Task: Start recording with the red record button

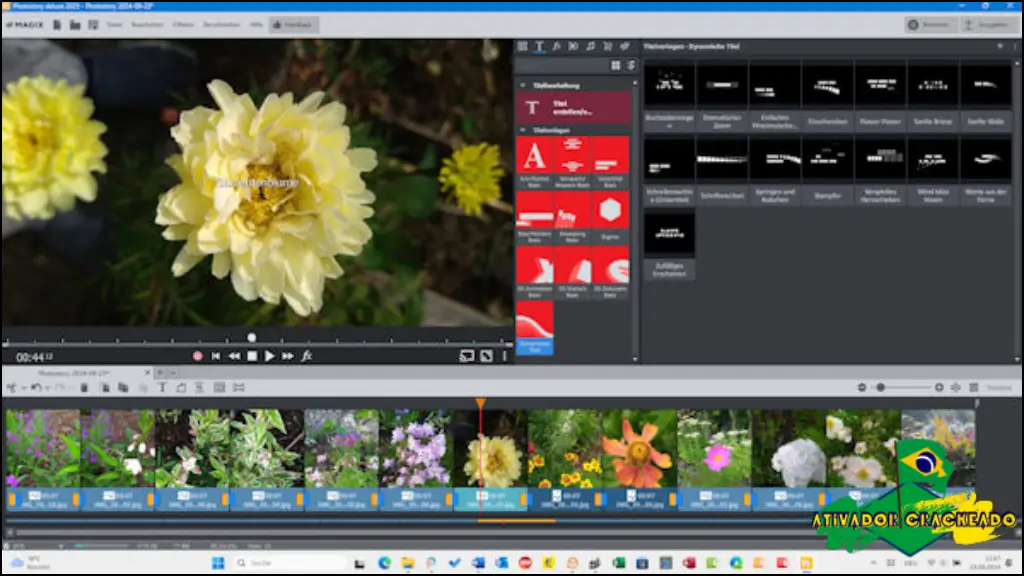Action: pyautogui.click(x=198, y=356)
